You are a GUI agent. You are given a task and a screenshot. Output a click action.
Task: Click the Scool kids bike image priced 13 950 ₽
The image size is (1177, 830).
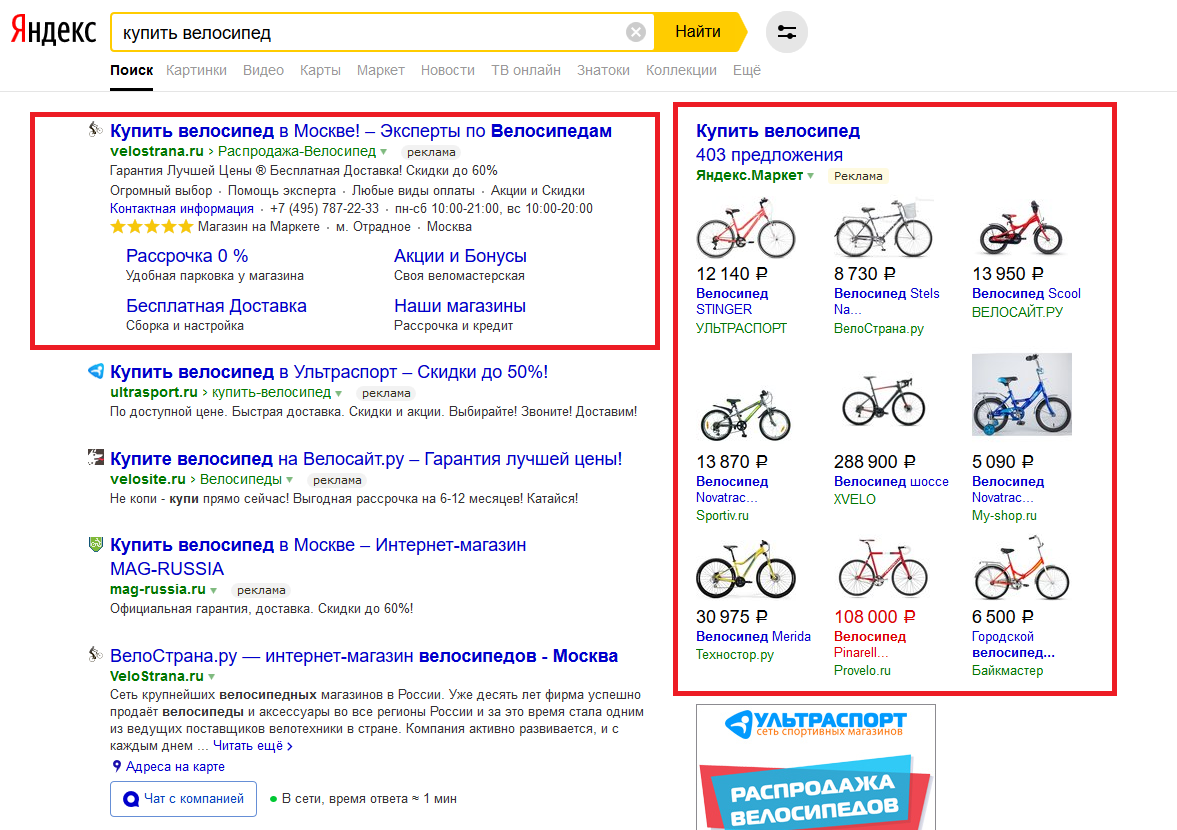[1021, 228]
